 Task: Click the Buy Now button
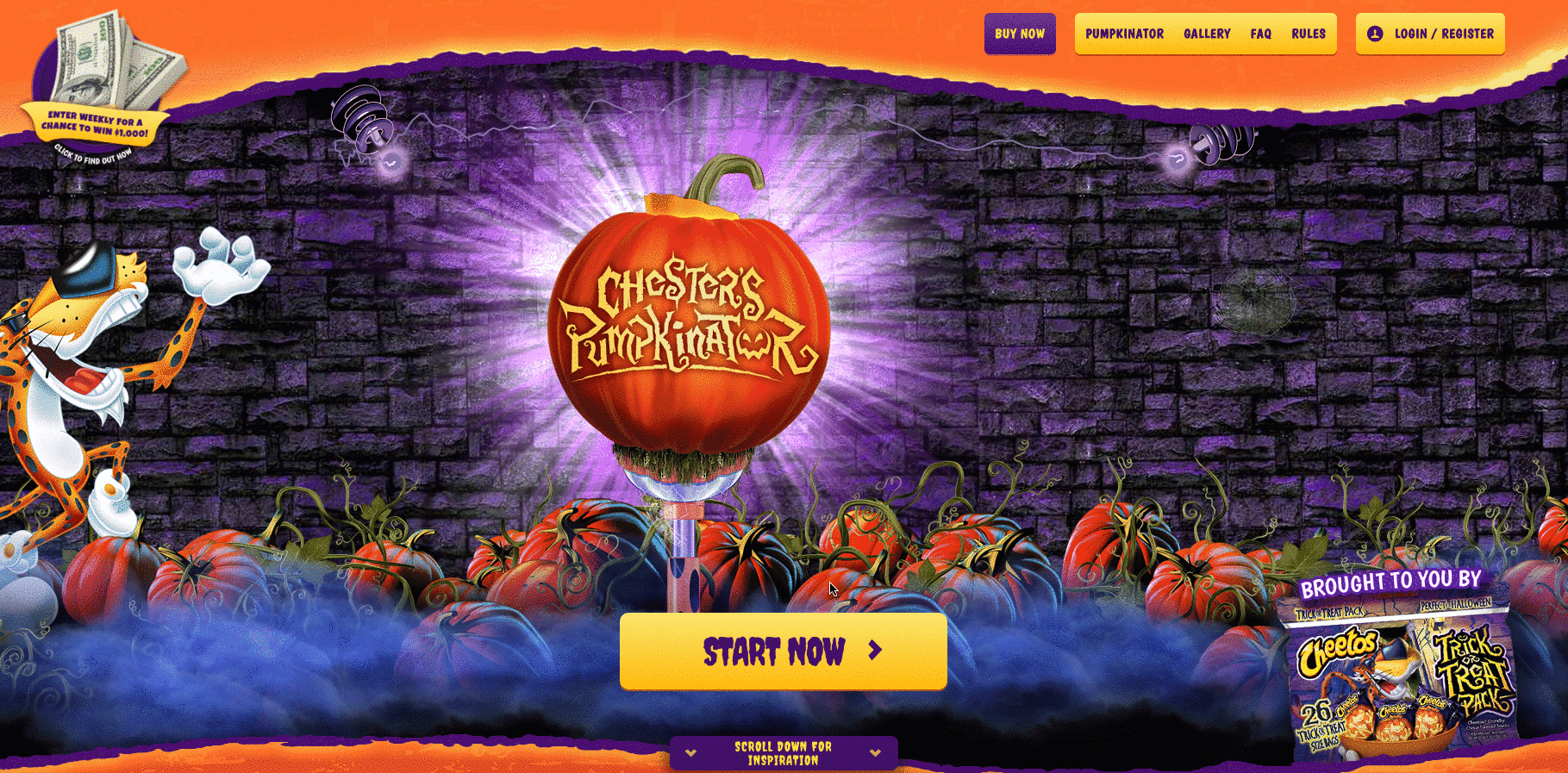(x=1020, y=34)
